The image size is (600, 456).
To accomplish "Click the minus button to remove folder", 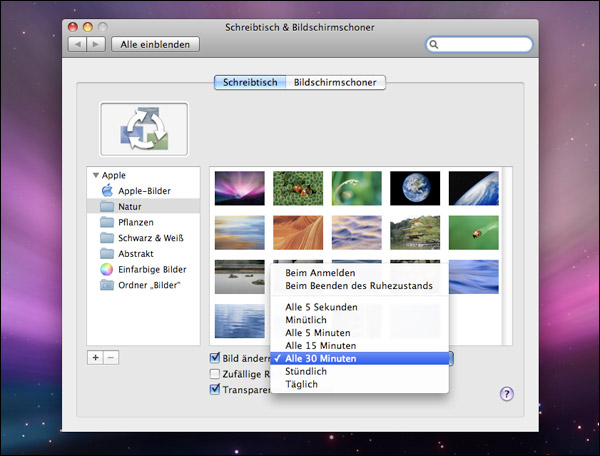I will (111, 357).
